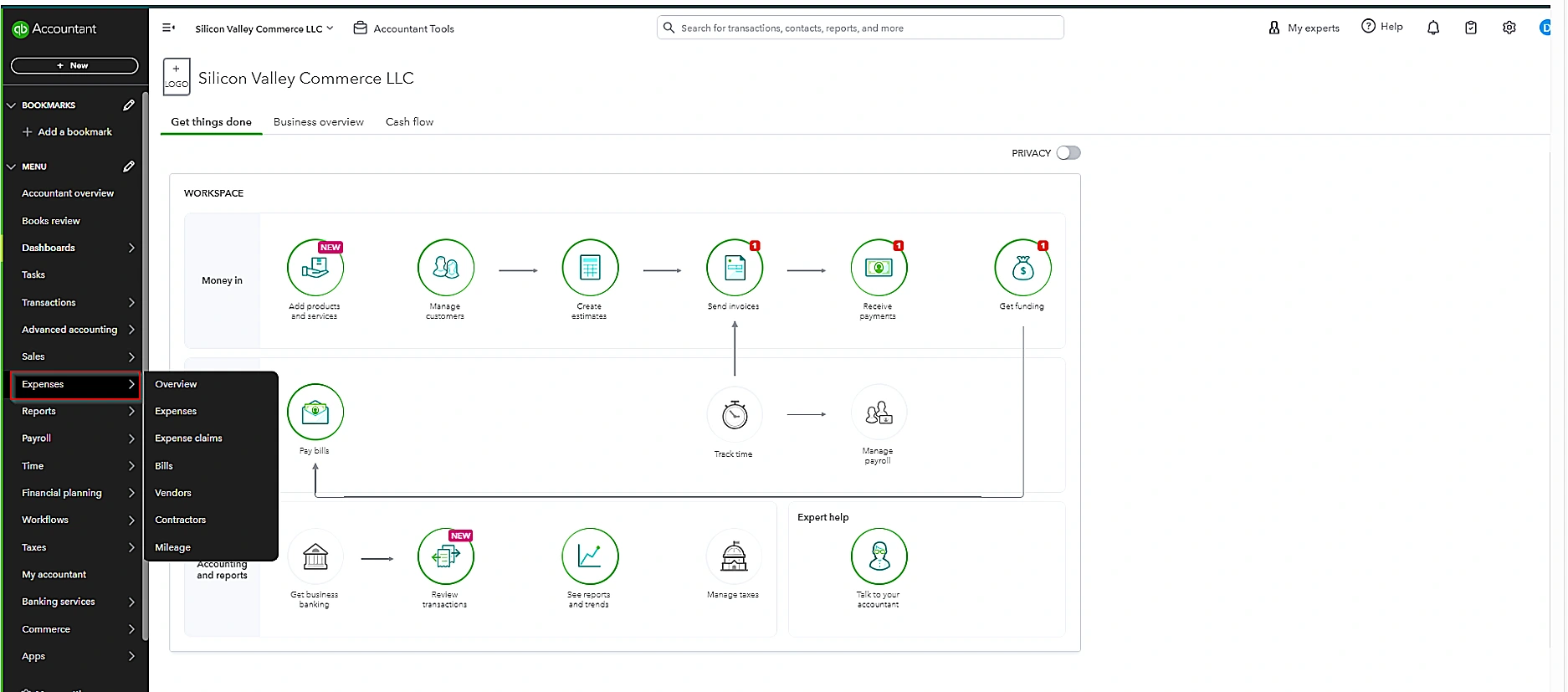Click the QuickBooks Accountant logo

pyautogui.click(x=54, y=28)
